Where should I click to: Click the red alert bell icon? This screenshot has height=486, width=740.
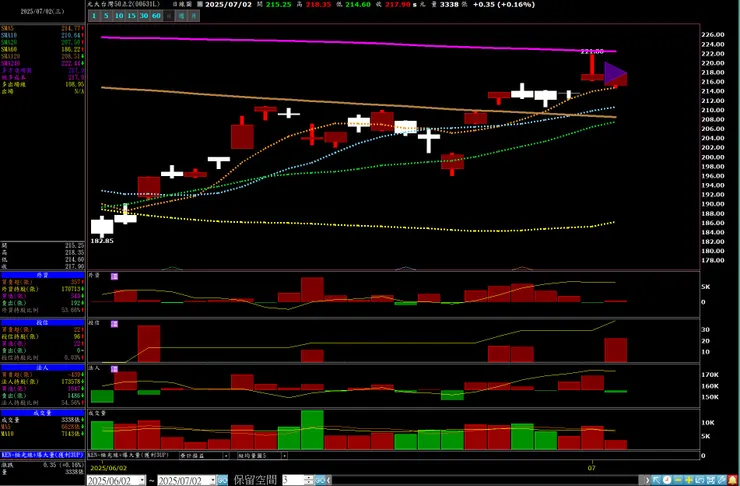pyautogui.click(x=732, y=480)
